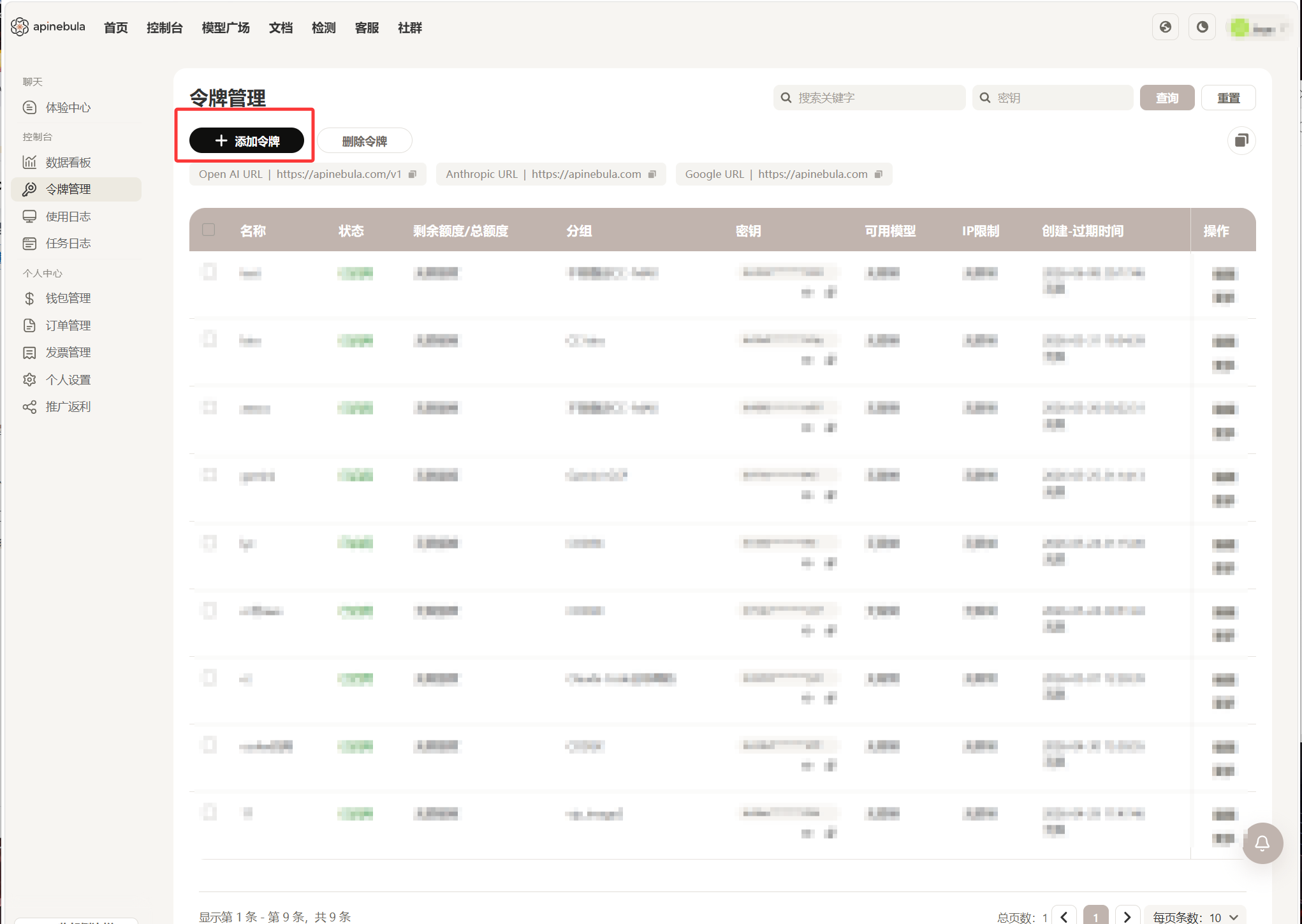1302x924 pixels.
Task: Open the user avatar menu
Action: [x=1258, y=28]
